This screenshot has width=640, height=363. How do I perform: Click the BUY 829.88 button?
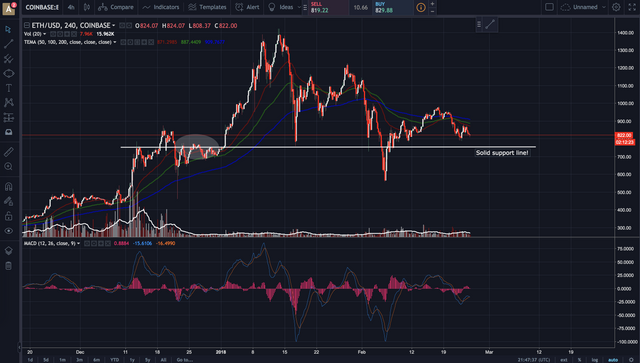pyautogui.click(x=392, y=7)
